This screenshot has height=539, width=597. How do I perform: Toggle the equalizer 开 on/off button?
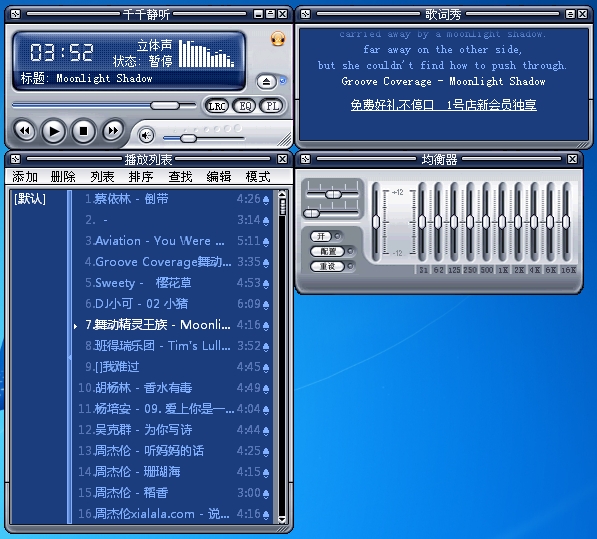[x=322, y=236]
